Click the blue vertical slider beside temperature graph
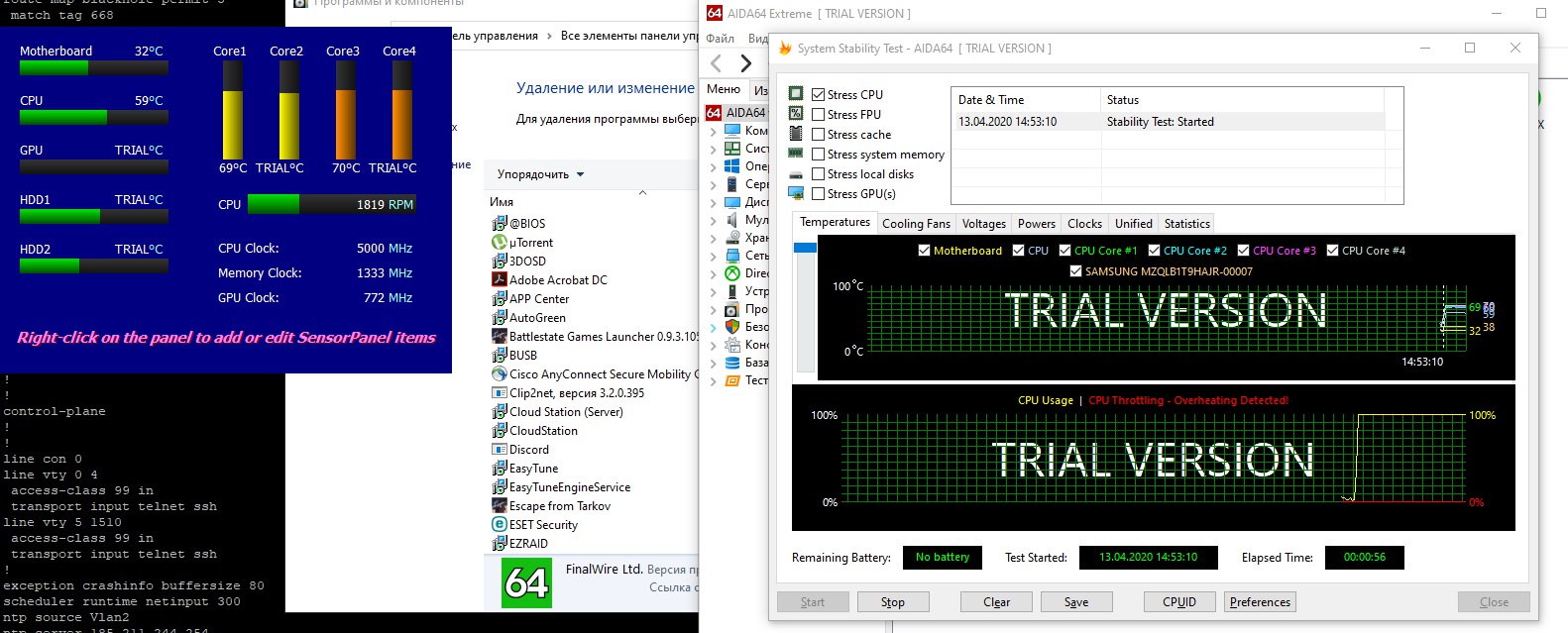This screenshot has width=1568, height=633. click(805, 247)
